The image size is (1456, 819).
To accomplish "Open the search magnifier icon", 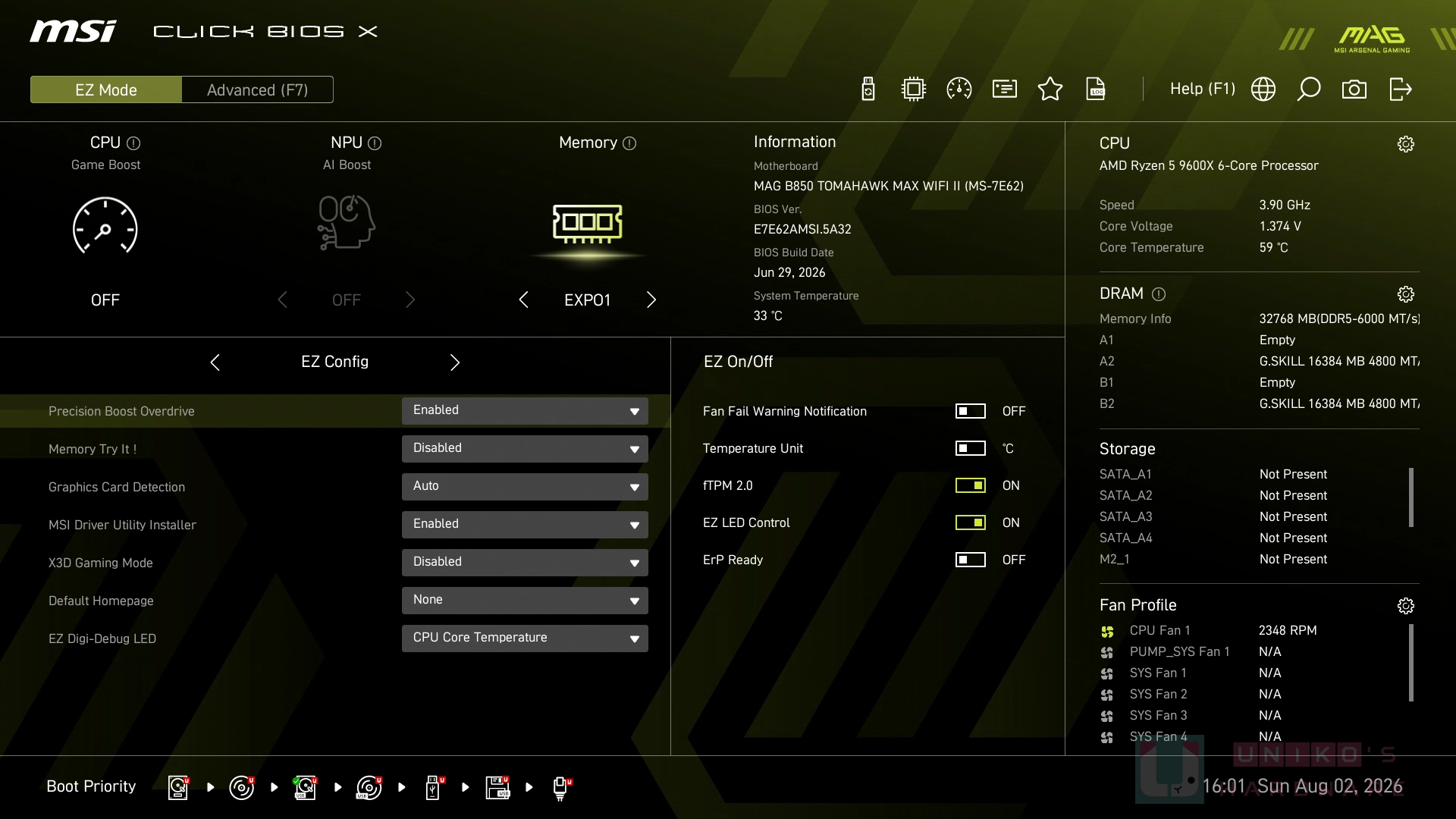I will pyautogui.click(x=1309, y=89).
